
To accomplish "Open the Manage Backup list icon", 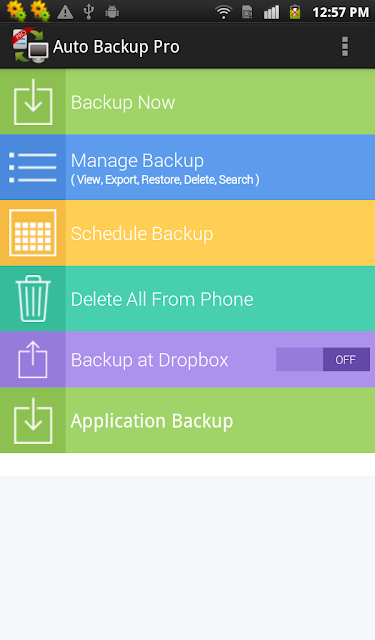I will pos(33,167).
